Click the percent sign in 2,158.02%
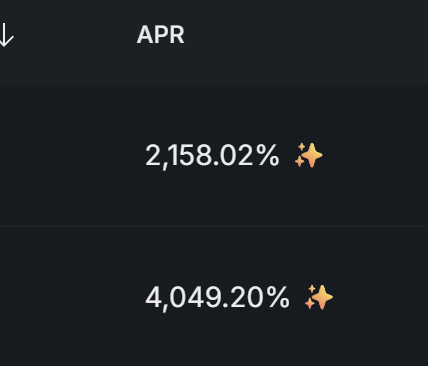Viewport: 428px width, 366px height. (x=268, y=155)
